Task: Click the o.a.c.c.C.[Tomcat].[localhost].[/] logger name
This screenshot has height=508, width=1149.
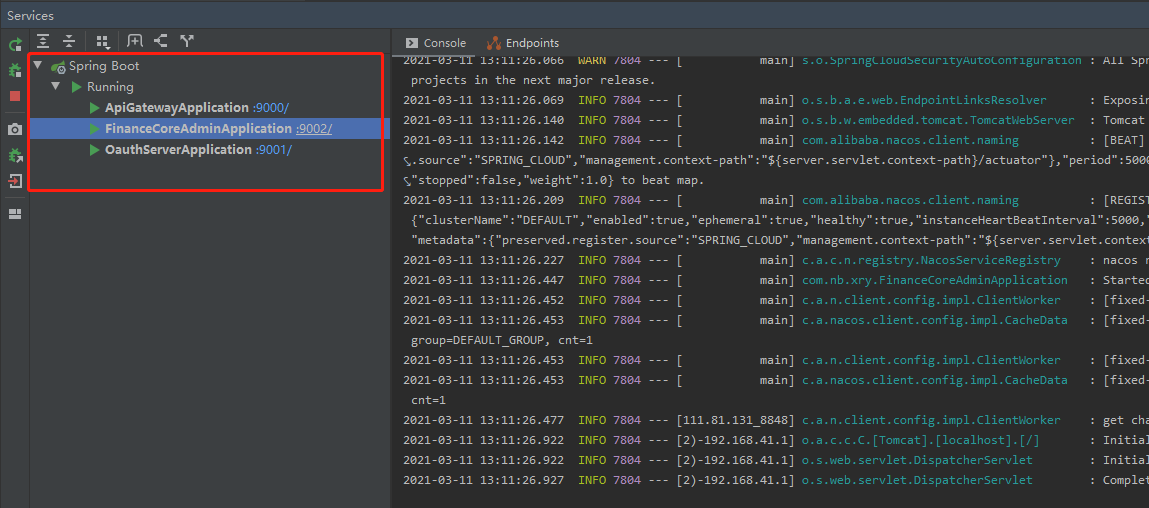Action: point(920,440)
